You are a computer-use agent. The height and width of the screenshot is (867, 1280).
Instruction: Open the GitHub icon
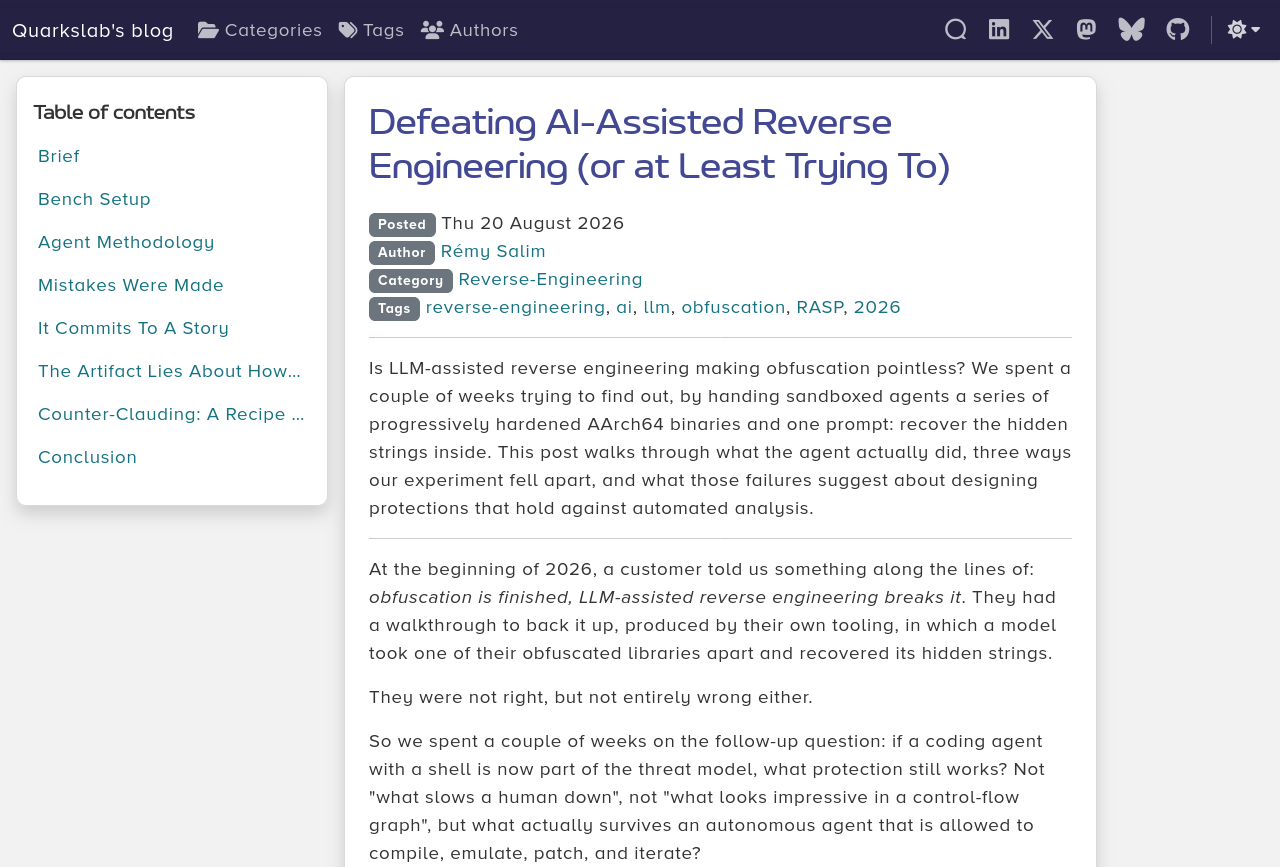1178,30
